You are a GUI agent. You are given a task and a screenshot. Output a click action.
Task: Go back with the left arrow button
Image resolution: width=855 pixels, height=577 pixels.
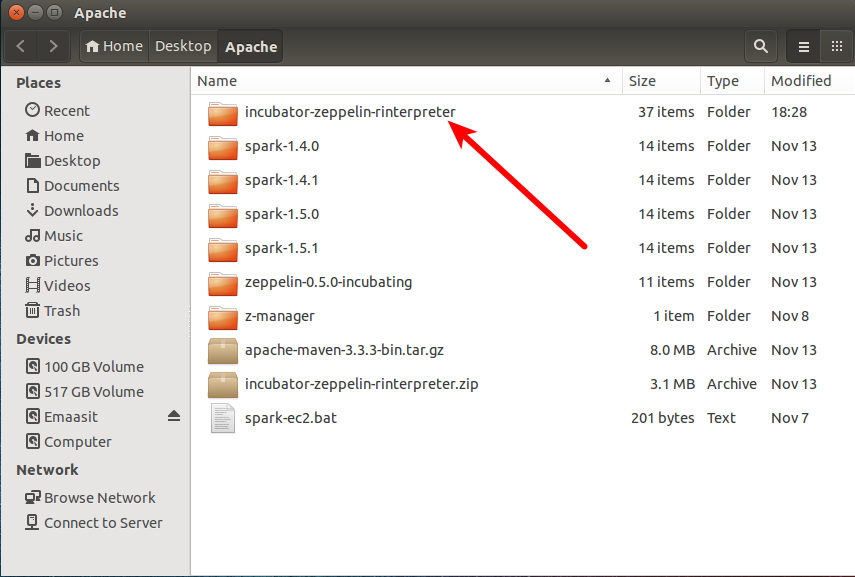21,46
